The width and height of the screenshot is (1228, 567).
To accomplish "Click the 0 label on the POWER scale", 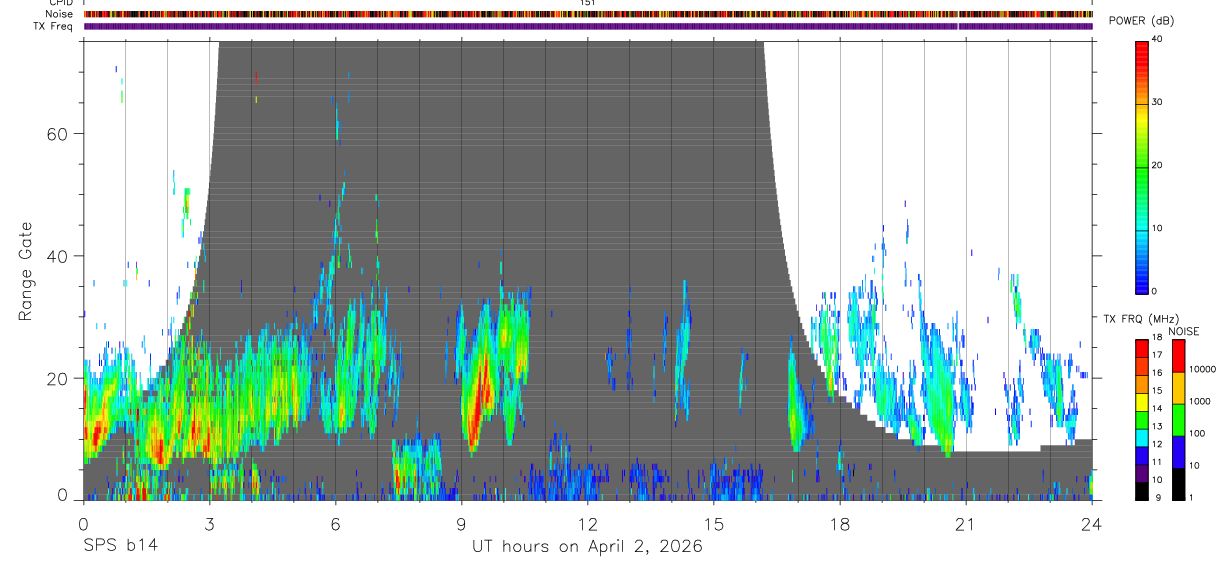I will tap(1153, 291).
